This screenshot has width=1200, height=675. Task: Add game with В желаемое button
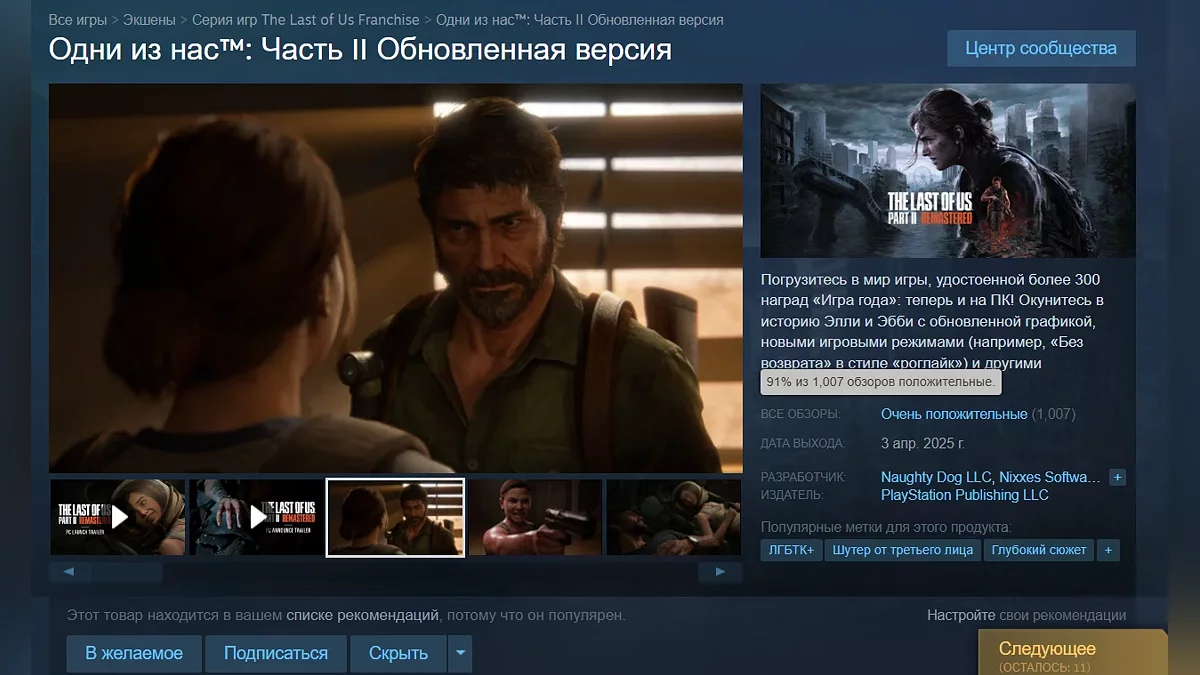134,653
